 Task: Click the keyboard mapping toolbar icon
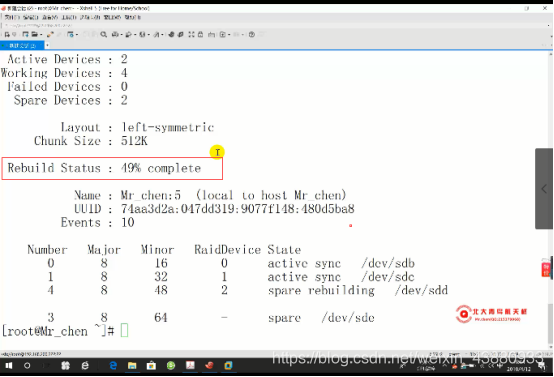click(x=211, y=34)
